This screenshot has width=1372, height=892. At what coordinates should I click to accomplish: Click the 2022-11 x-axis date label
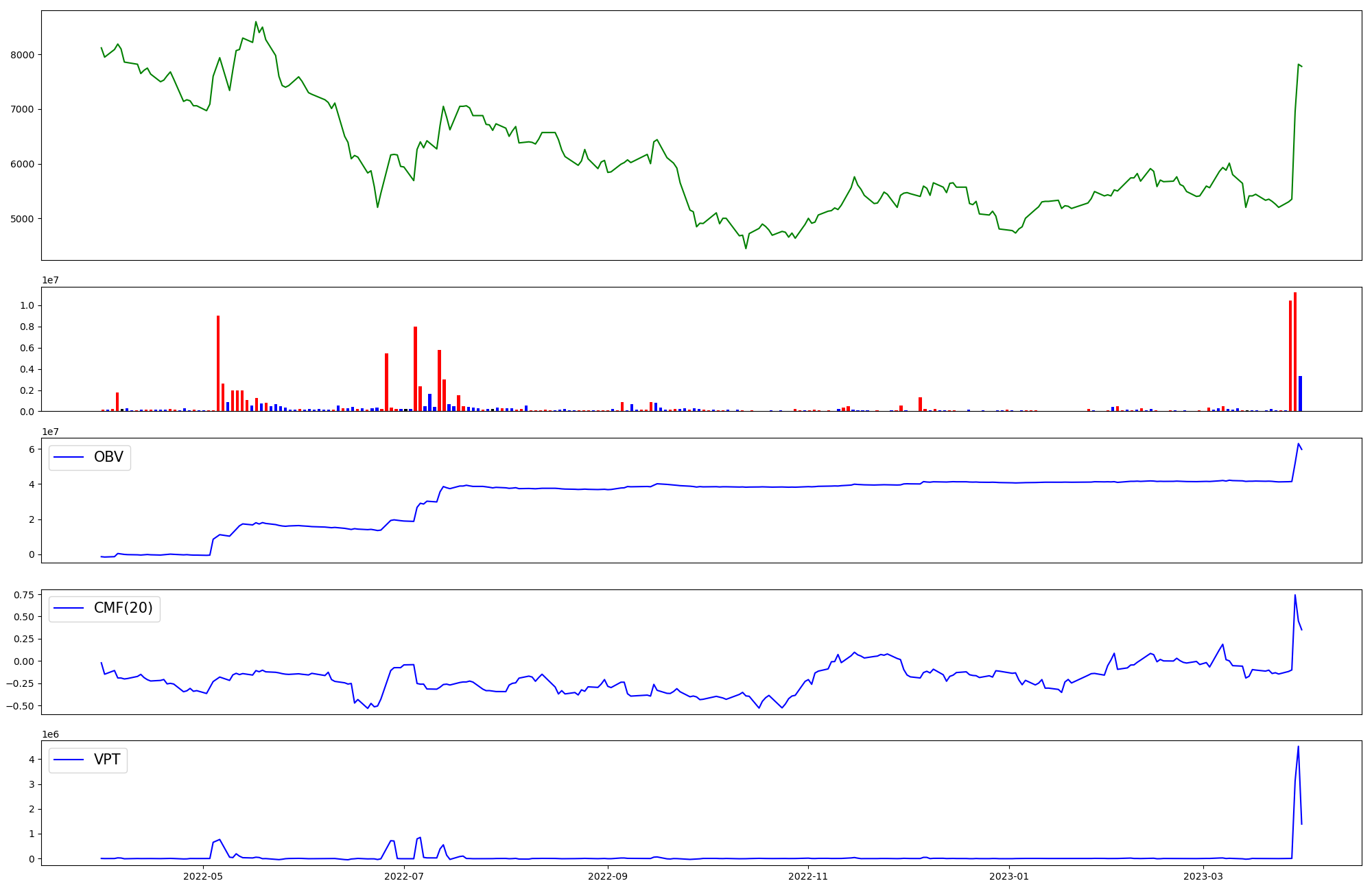pos(809,876)
